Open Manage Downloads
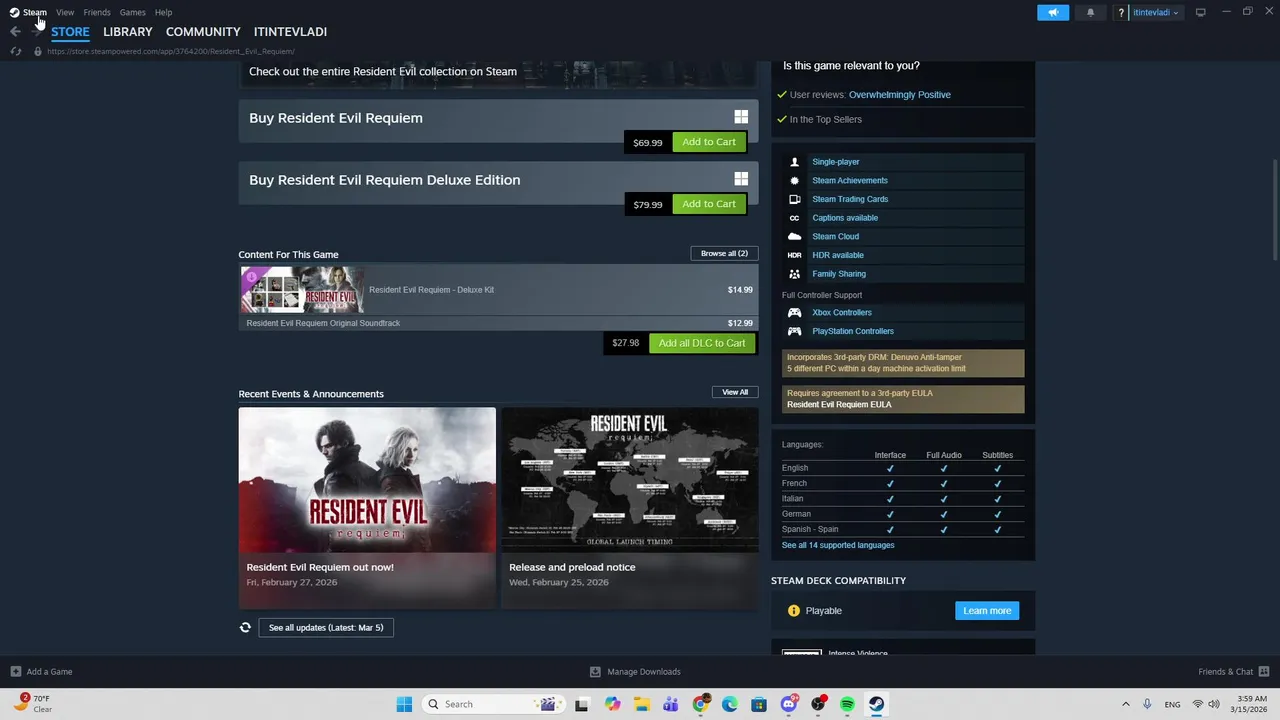The width and height of the screenshot is (1280, 720). (635, 672)
